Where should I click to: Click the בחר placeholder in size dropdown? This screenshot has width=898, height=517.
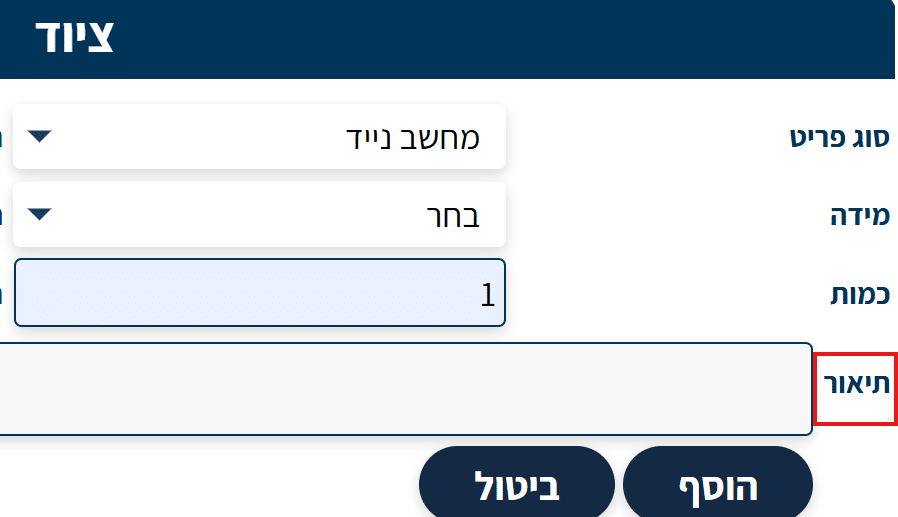click(x=446, y=214)
